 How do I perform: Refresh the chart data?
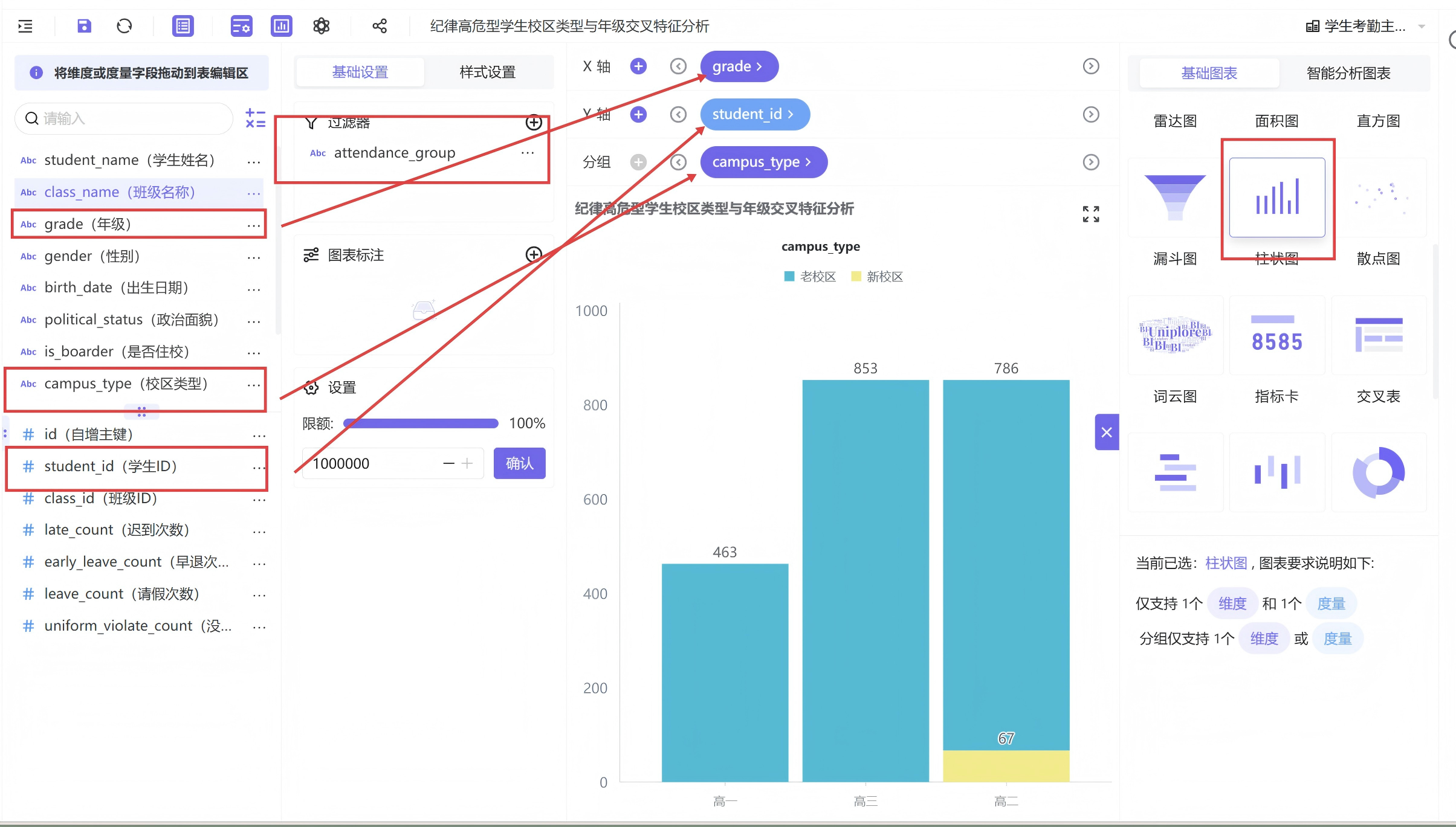coord(125,26)
